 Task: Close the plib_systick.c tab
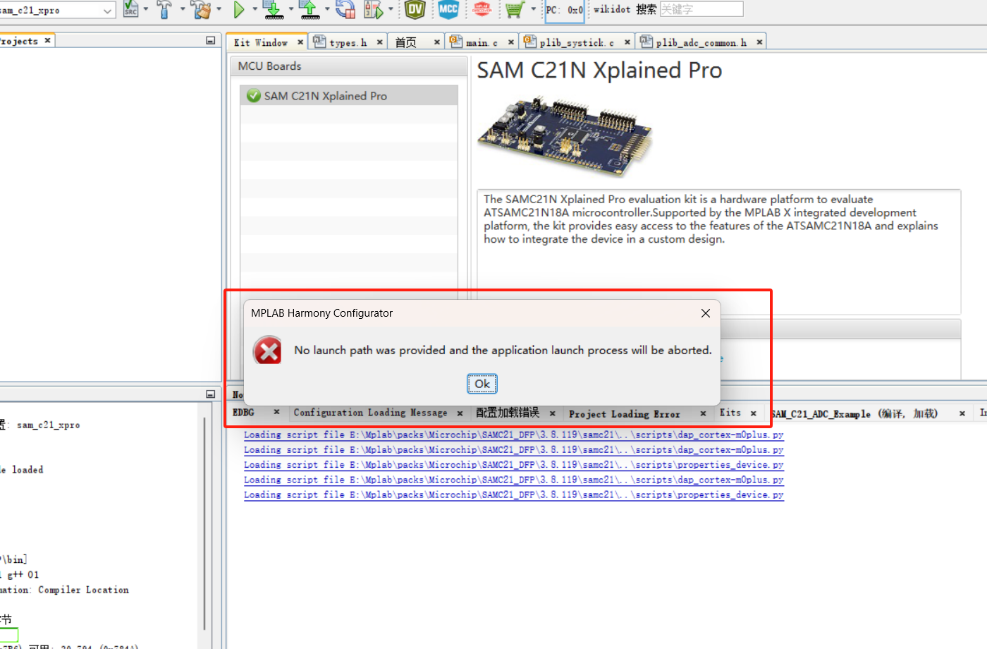pos(627,42)
